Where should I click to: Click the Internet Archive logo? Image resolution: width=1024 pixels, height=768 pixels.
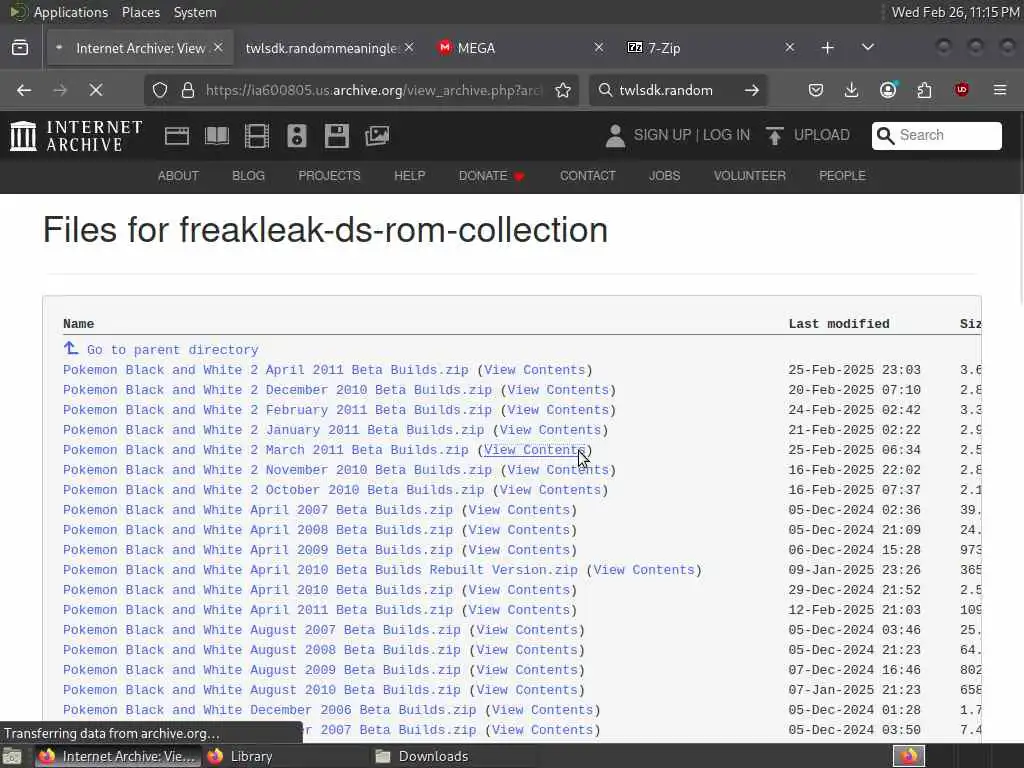(76, 136)
